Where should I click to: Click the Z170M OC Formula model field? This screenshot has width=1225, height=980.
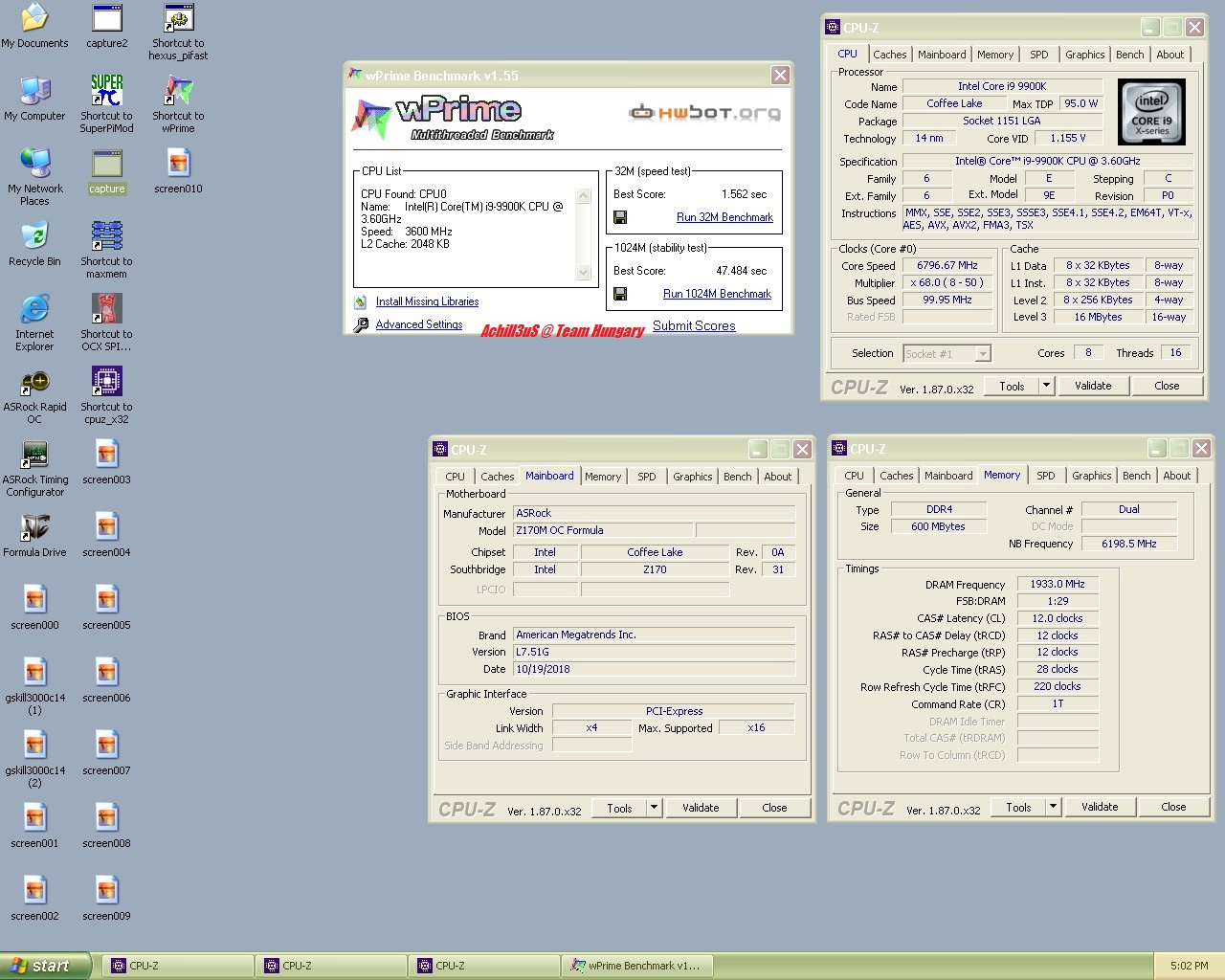coord(603,530)
